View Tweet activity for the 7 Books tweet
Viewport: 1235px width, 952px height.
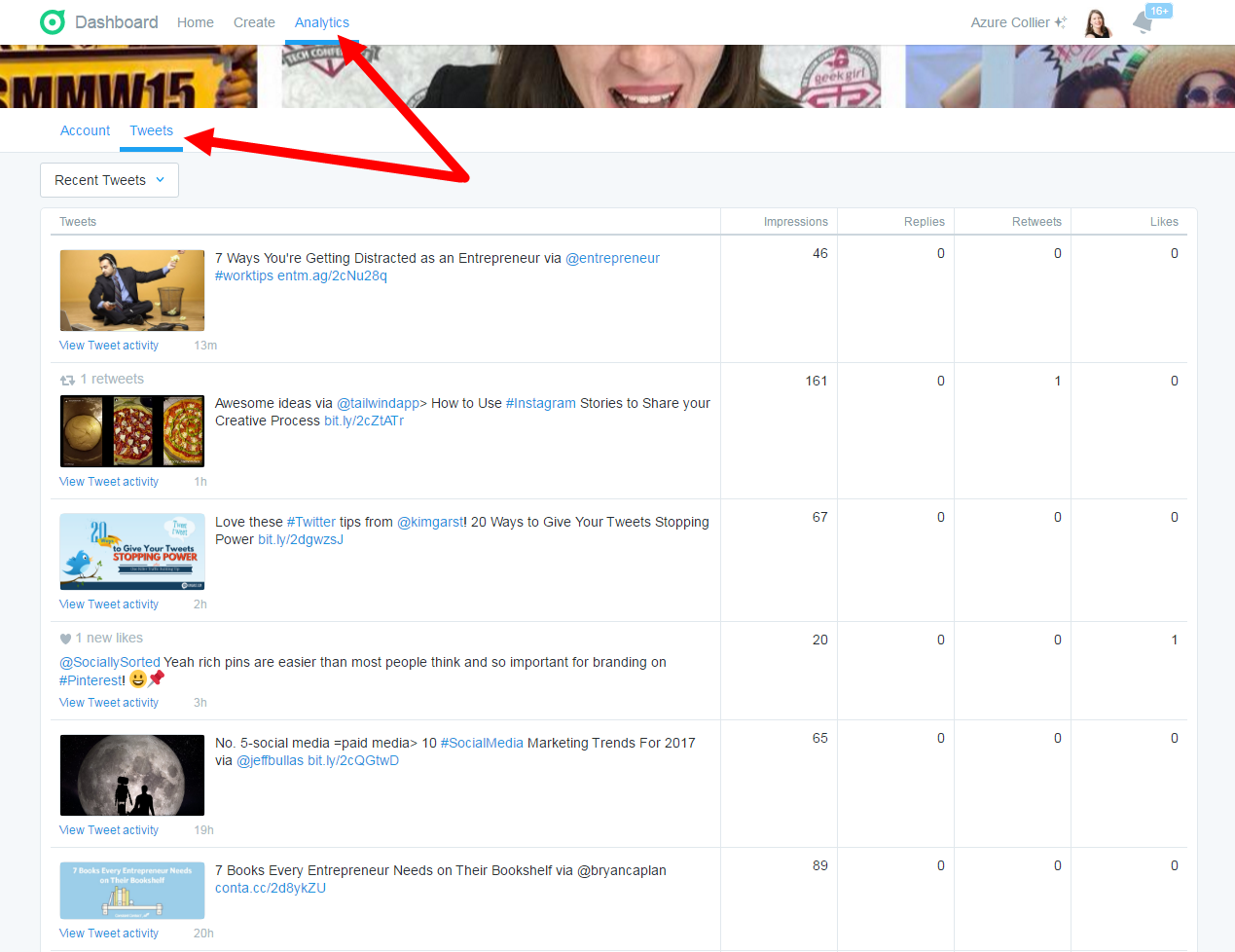click(109, 934)
